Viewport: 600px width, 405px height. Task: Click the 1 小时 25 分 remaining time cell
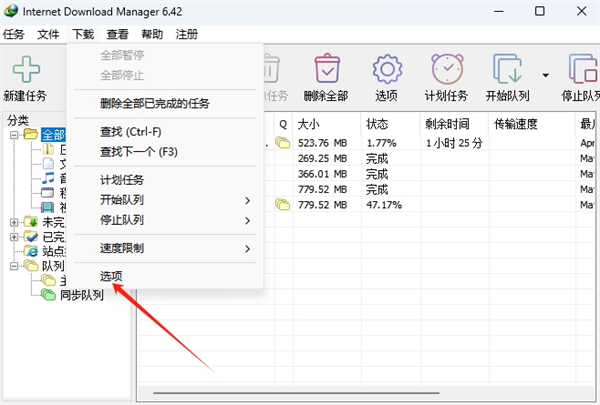(x=454, y=143)
